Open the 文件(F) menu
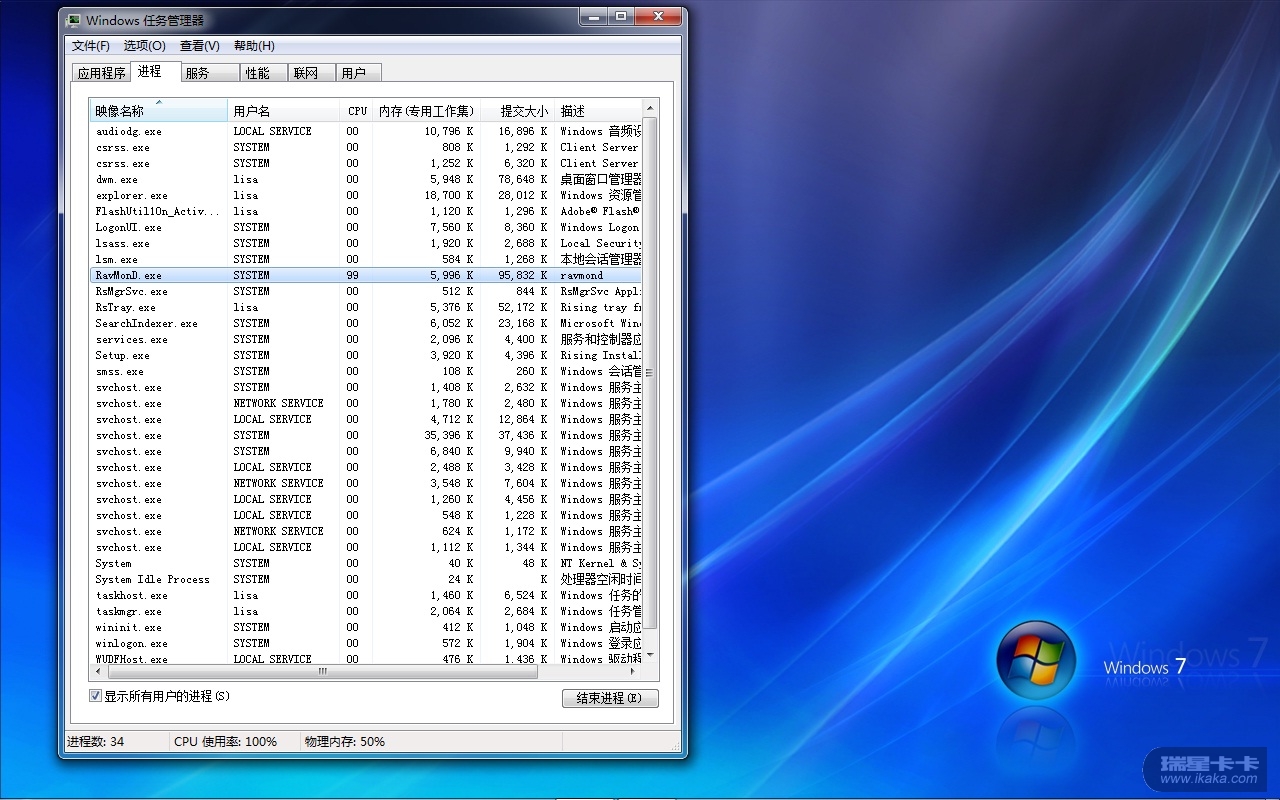Screen dimensions: 1280x800 click(90, 46)
